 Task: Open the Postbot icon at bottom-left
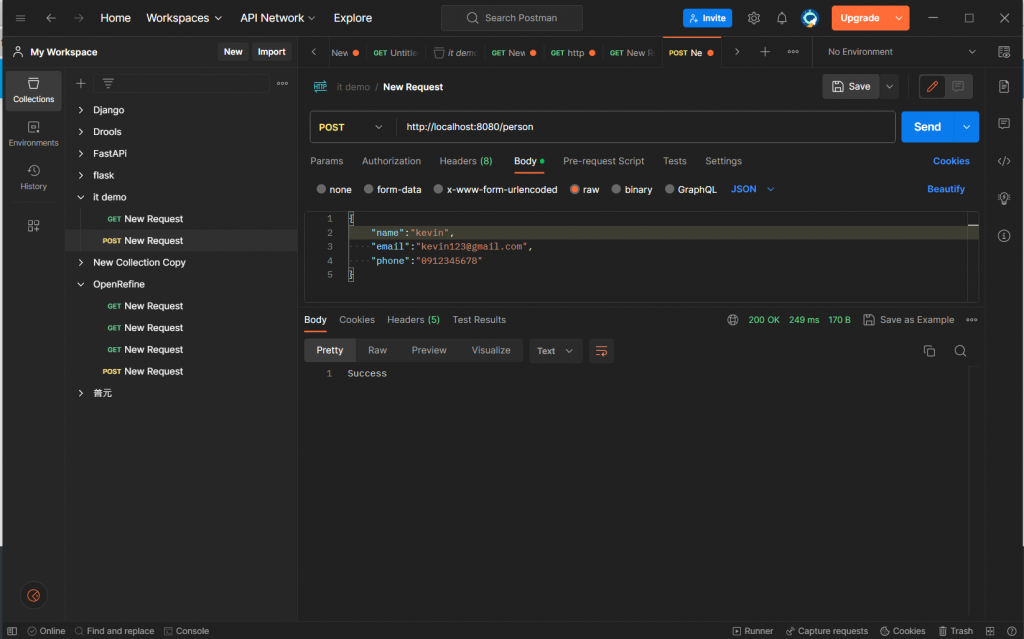33,595
